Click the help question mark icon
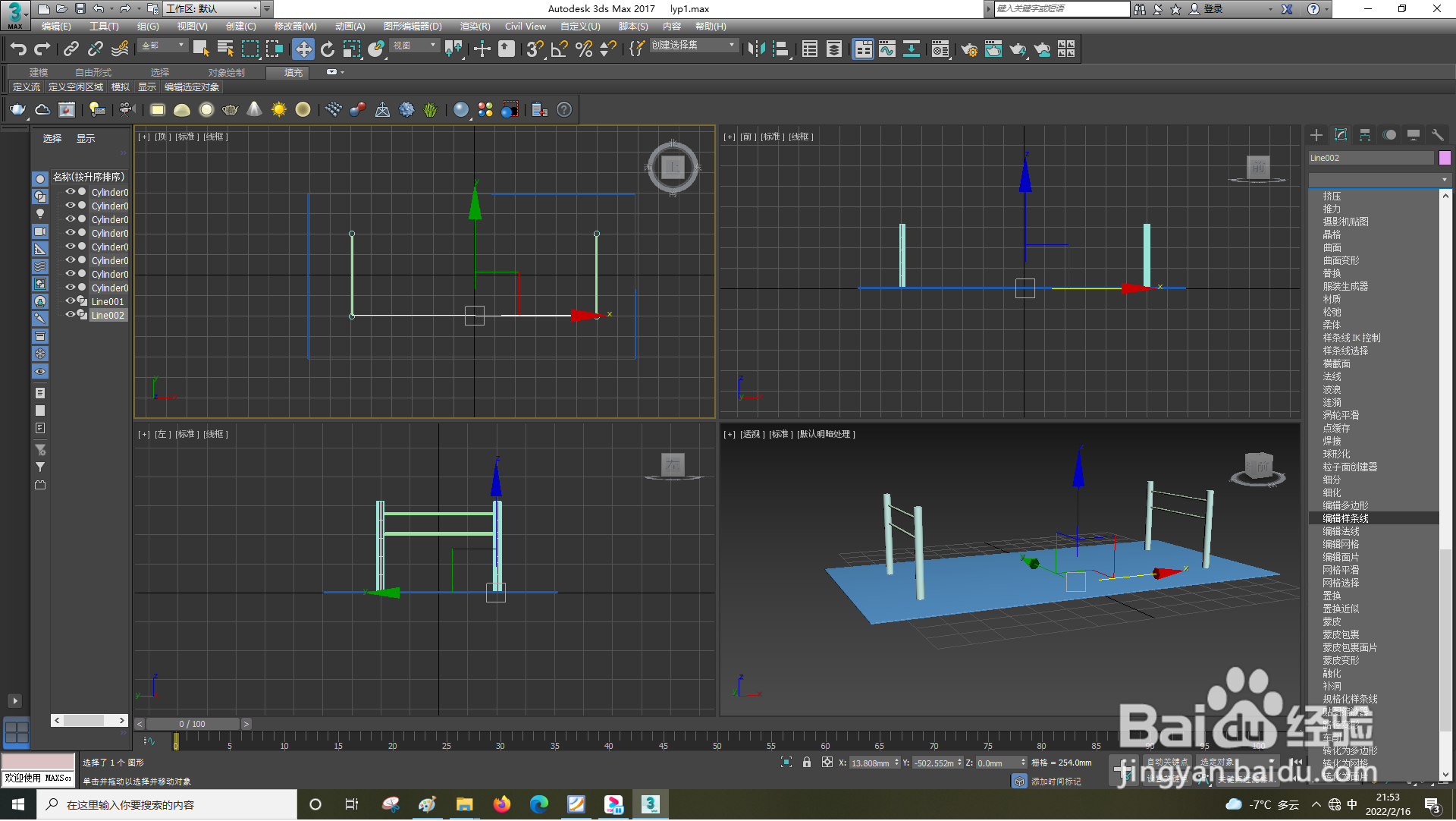The height and width of the screenshot is (821, 1456). (564, 110)
